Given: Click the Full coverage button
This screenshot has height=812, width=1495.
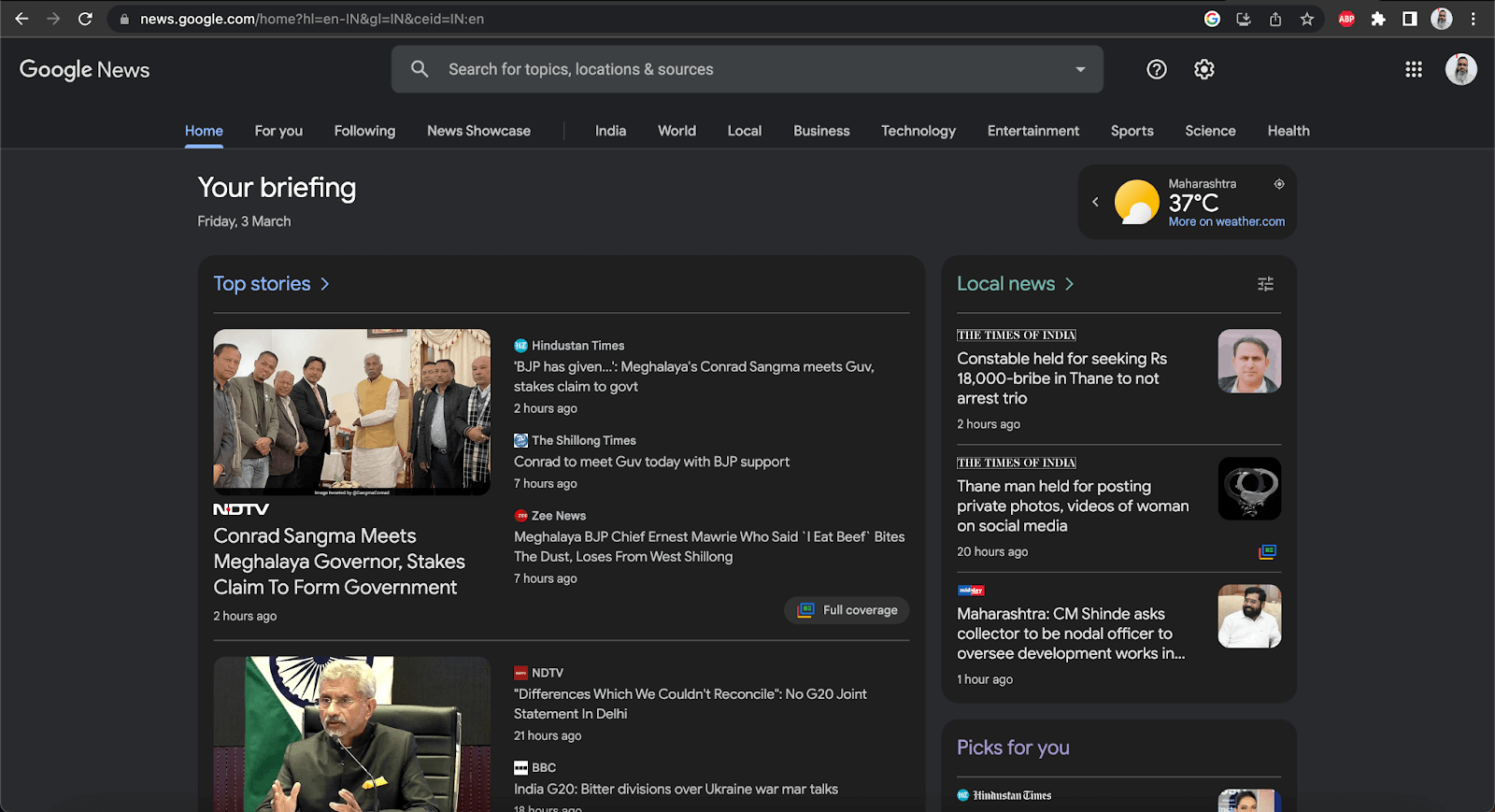Looking at the screenshot, I should [x=847, y=610].
